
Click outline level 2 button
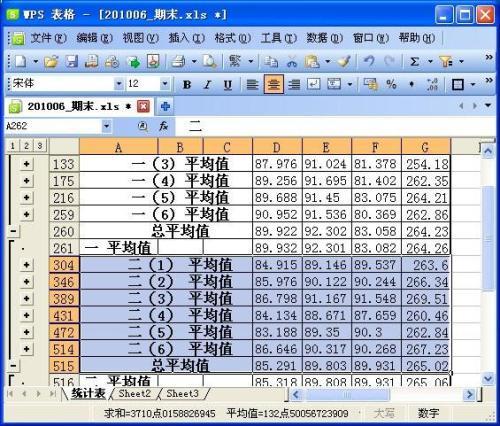26,146
